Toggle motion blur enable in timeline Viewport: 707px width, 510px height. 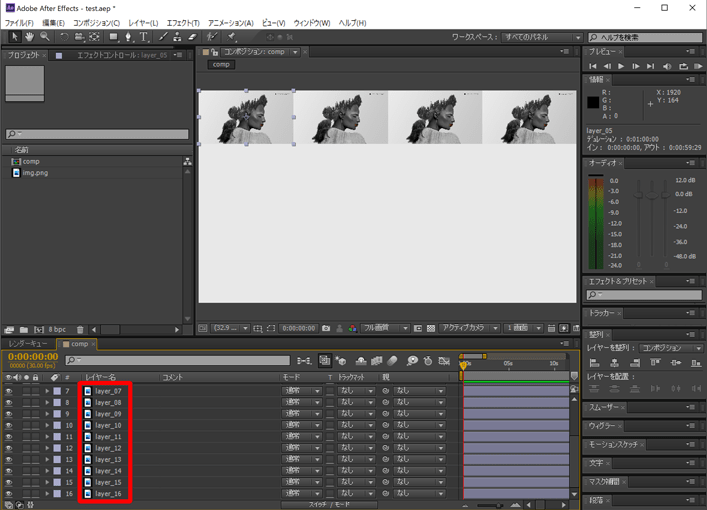point(392,361)
